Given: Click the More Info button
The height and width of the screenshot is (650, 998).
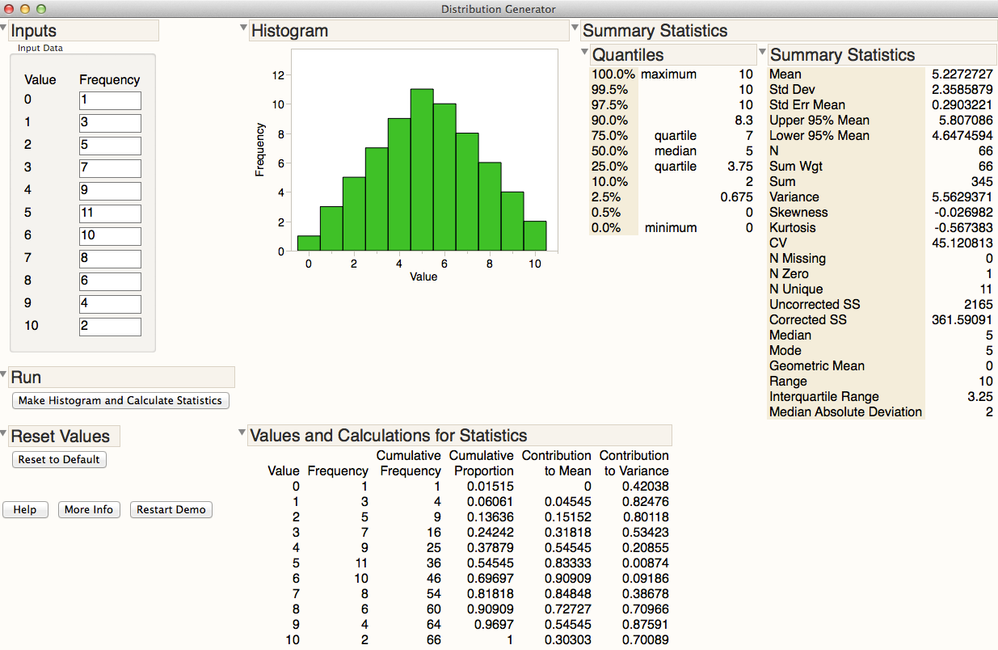Looking at the screenshot, I should [89, 509].
